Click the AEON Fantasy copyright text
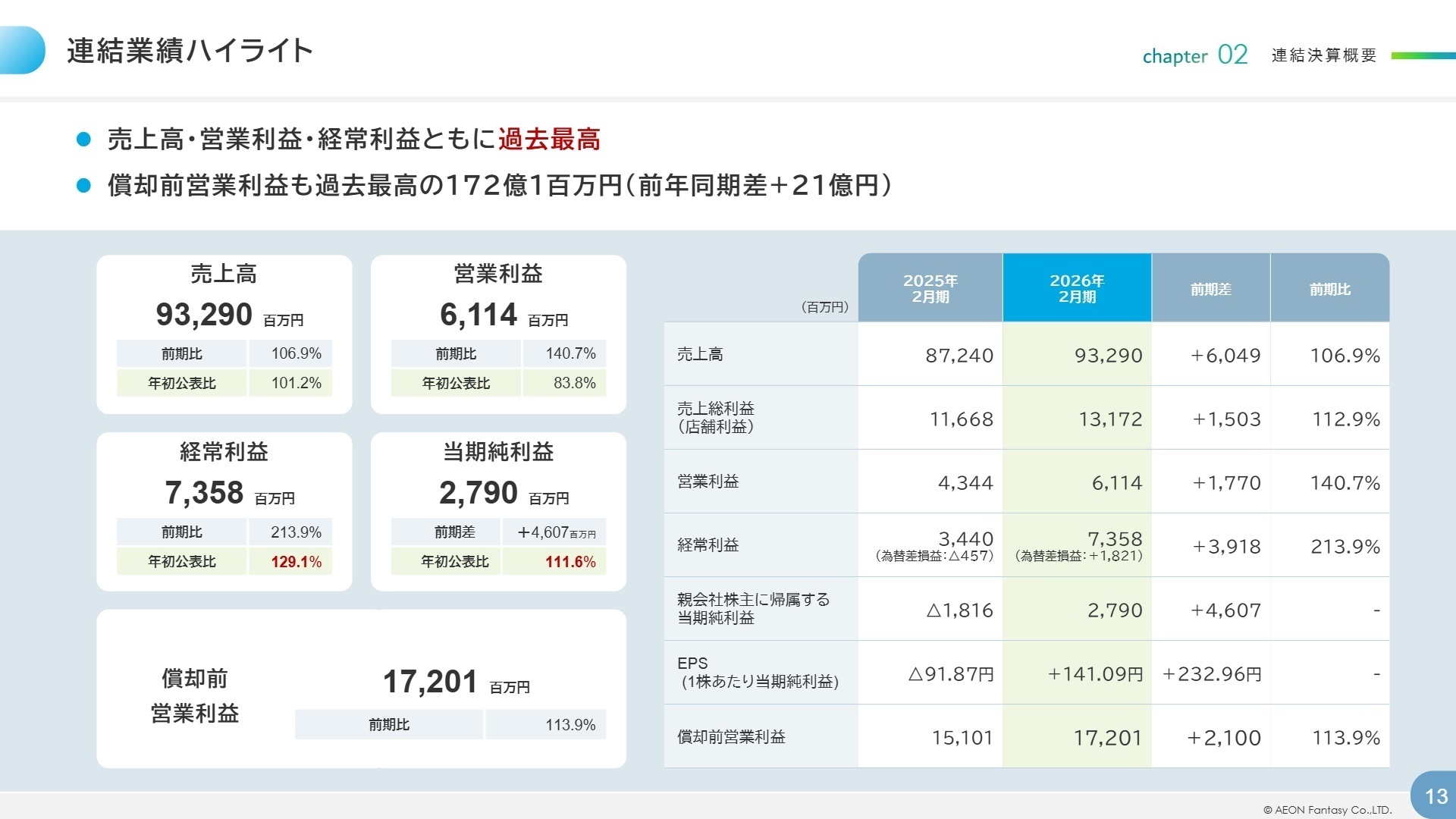Viewport: 1456px width, 819px height. coord(1327,810)
